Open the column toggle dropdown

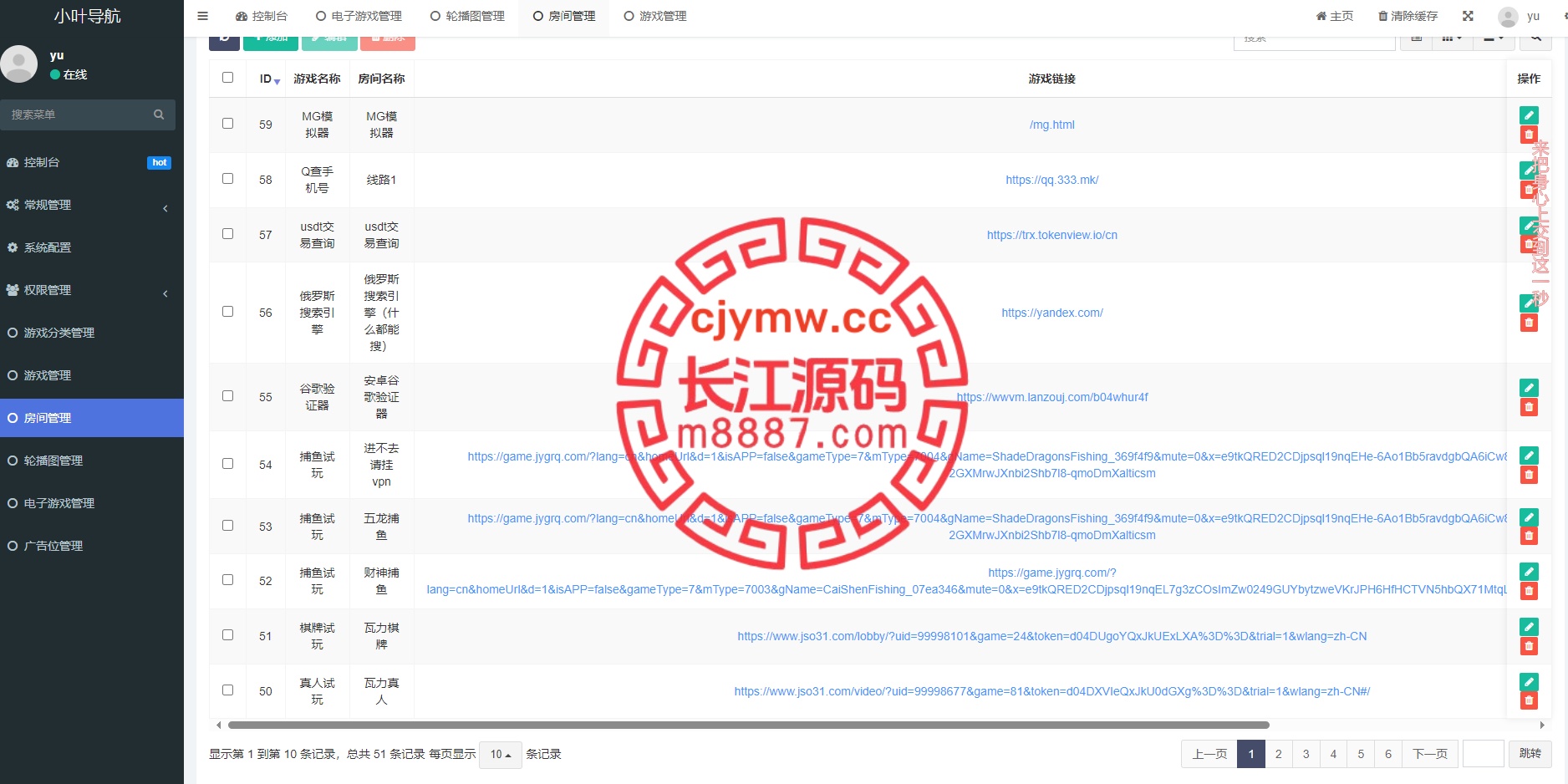click(x=1452, y=42)
